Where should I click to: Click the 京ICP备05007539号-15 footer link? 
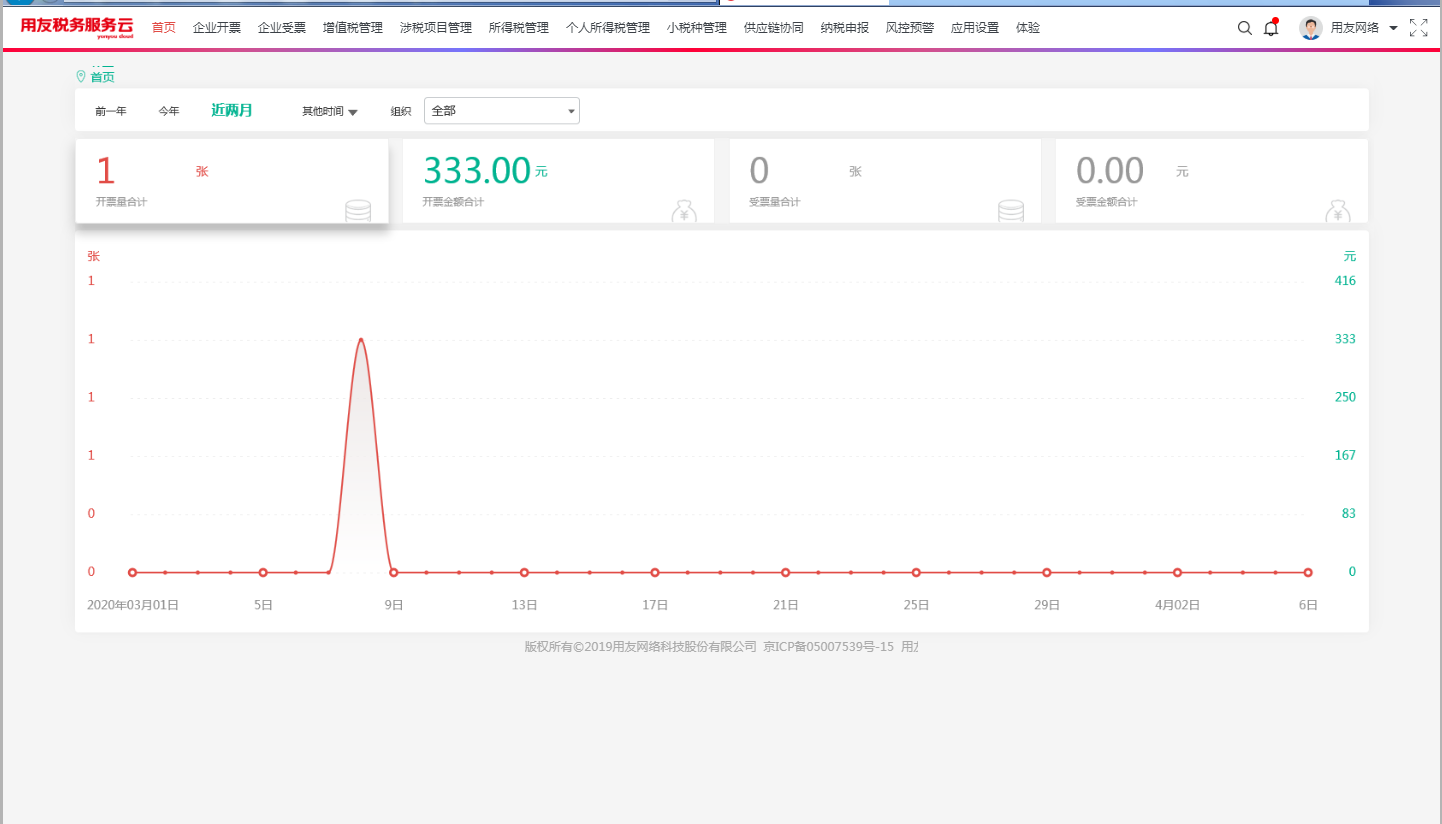click(x=828, y=647)
